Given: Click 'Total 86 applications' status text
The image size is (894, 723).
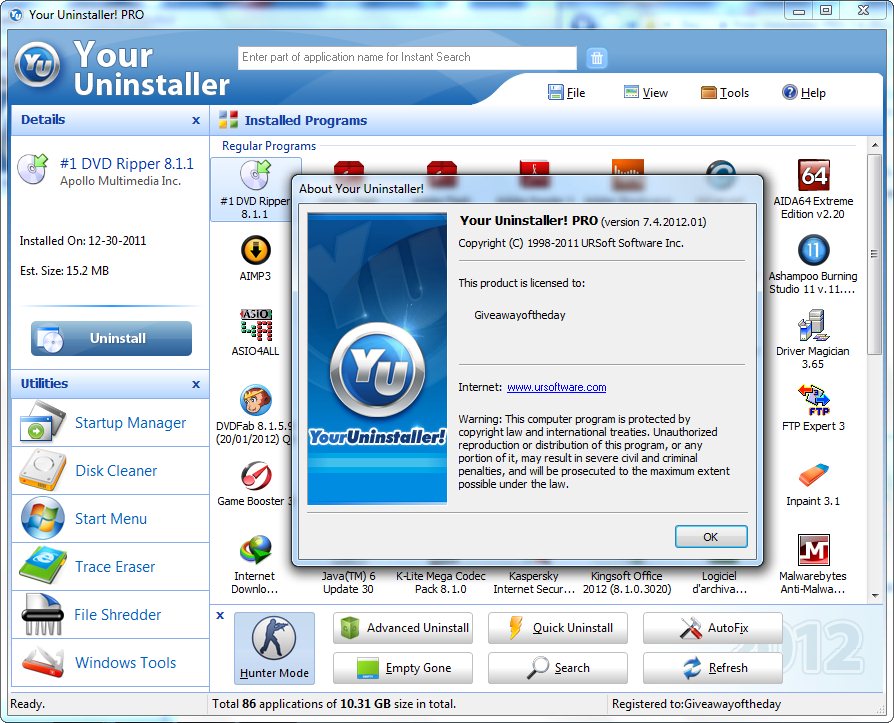Looking at the screenshot, I should click(334, 704).
